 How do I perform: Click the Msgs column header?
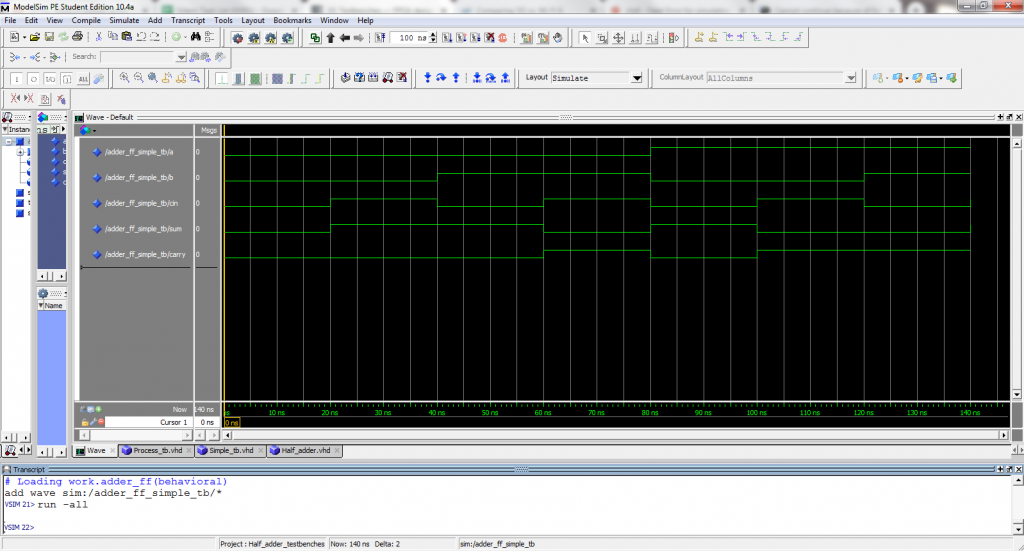click(208, 131)
